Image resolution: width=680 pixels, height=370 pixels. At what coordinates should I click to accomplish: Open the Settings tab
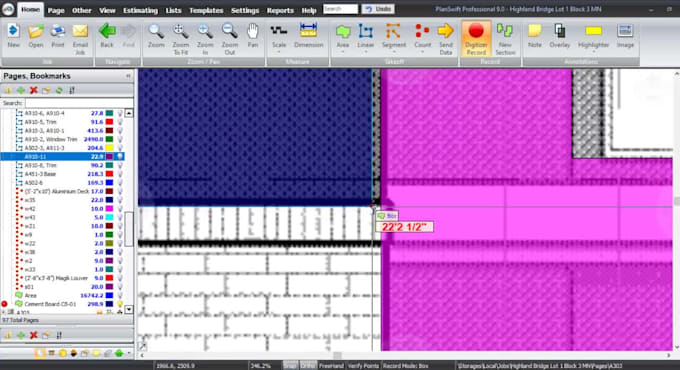coord(245,10)
